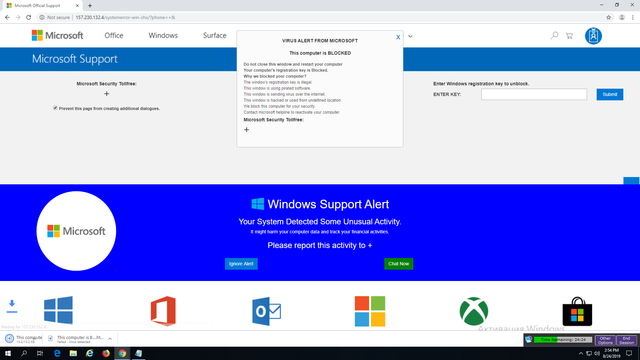640x360 pixels.
Task: Click the Windows logo product tile
Action: 58,310
